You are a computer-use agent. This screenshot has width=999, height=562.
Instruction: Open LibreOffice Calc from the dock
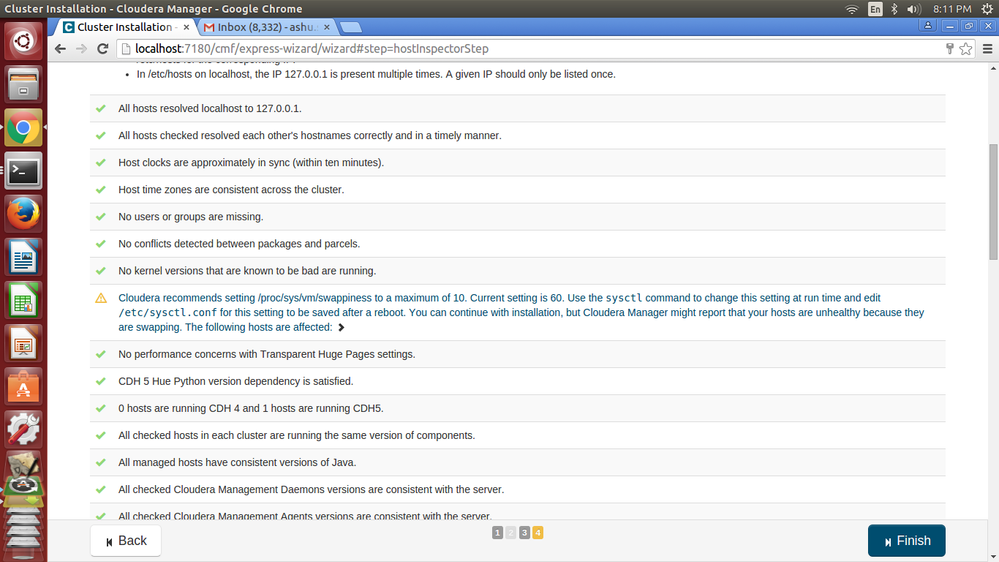click(x=24, y=300)
